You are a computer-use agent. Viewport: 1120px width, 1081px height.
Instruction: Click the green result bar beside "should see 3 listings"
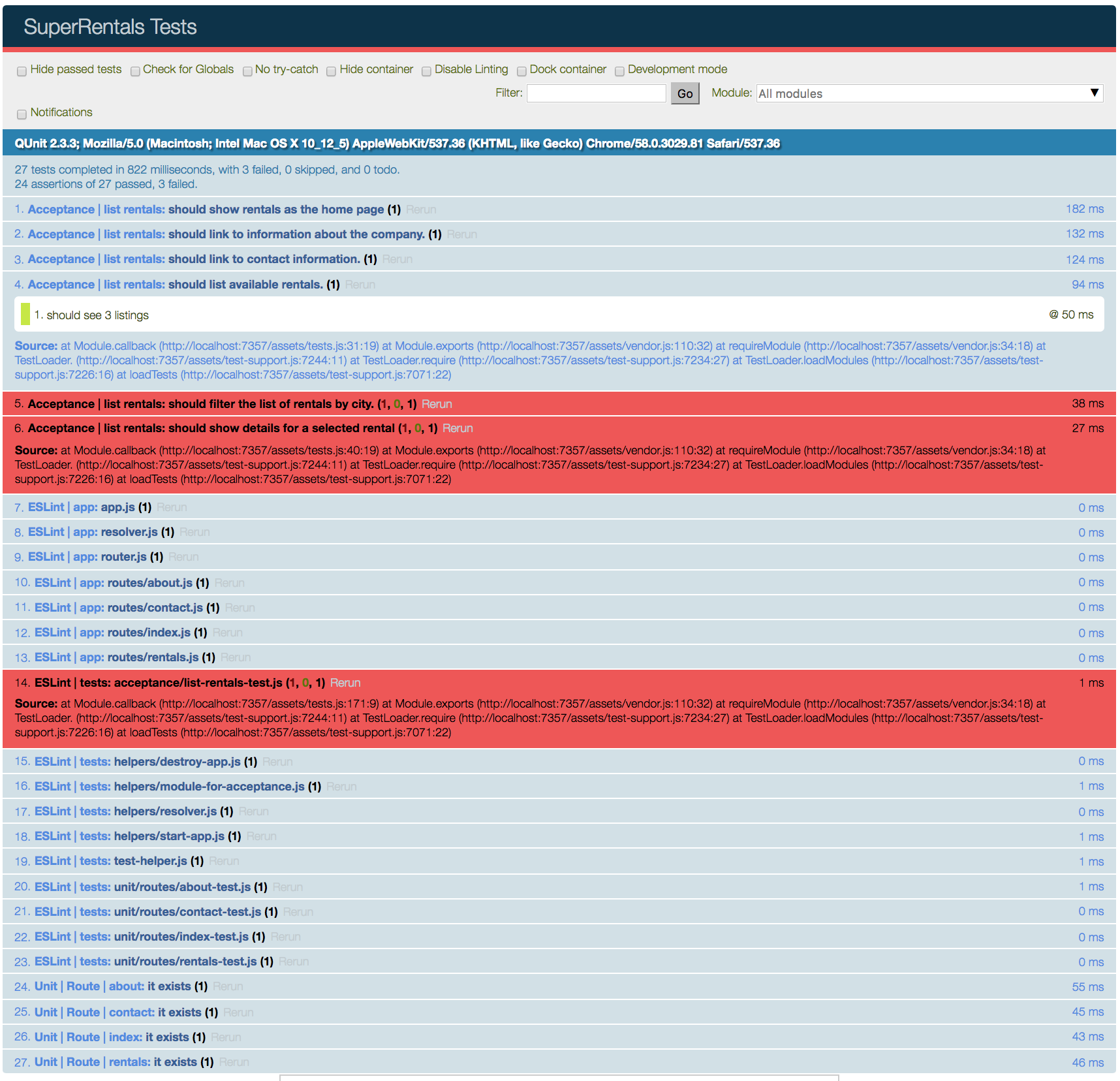25,314
